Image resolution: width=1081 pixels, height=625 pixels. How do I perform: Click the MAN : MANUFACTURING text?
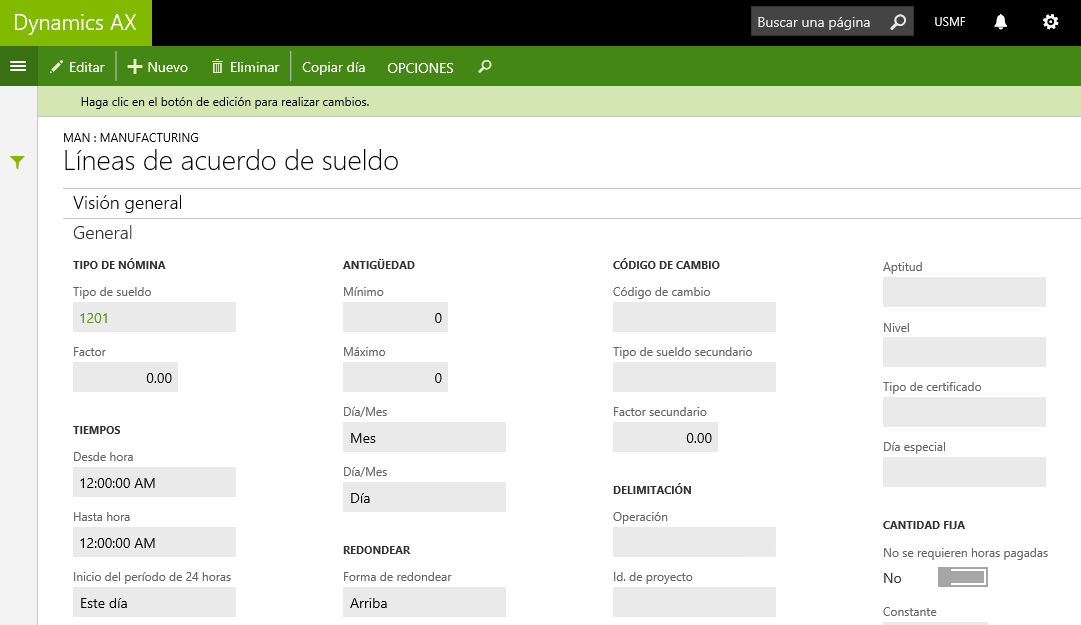coord(131,138)
